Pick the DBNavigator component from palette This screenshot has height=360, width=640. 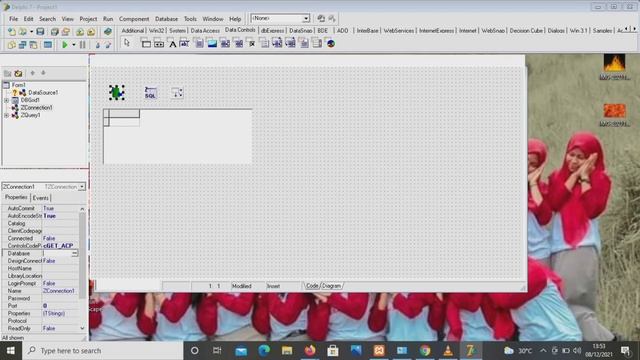pos(159,43)
